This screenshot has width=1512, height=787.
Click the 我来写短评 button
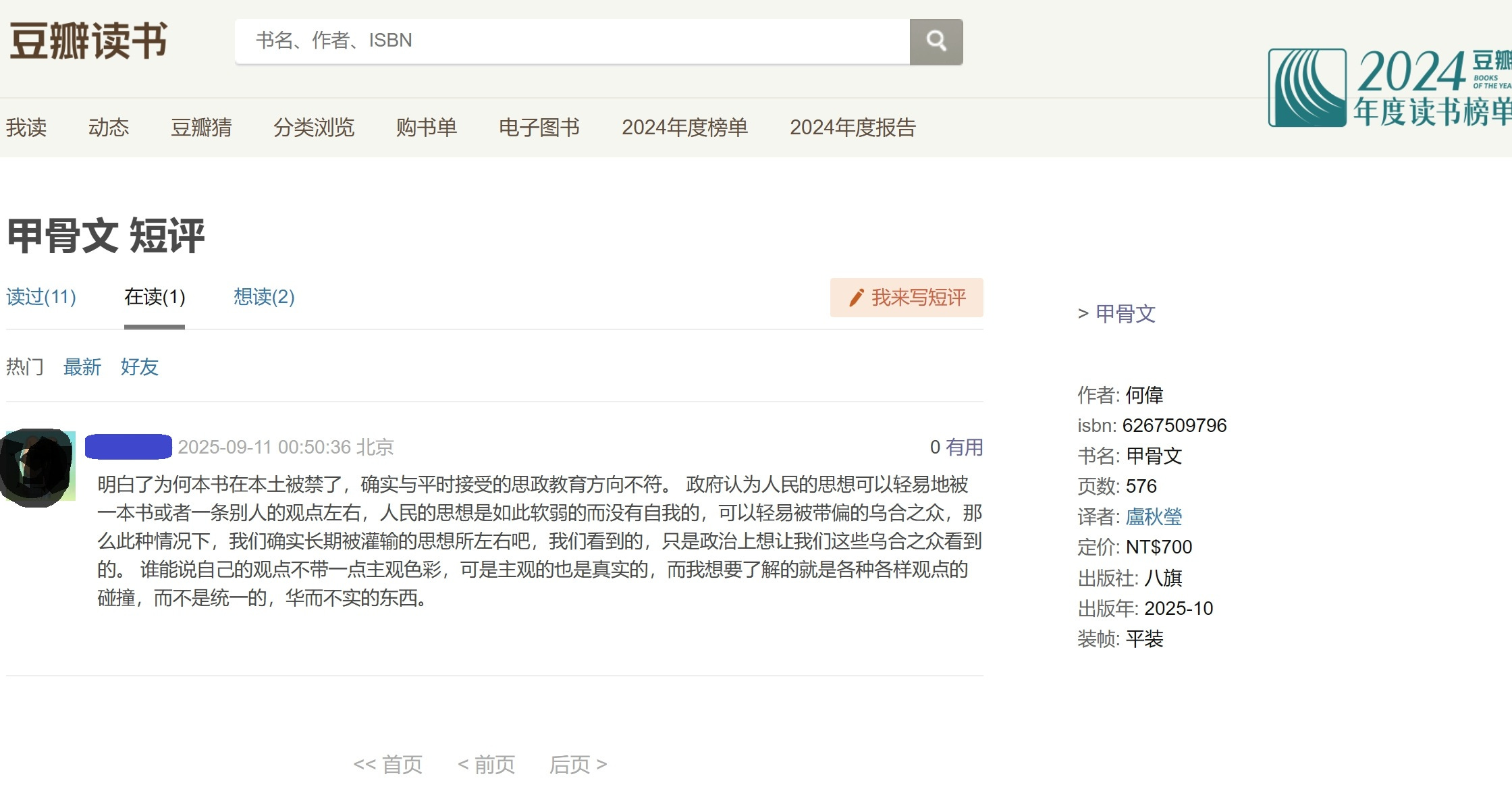click(907, 298)
